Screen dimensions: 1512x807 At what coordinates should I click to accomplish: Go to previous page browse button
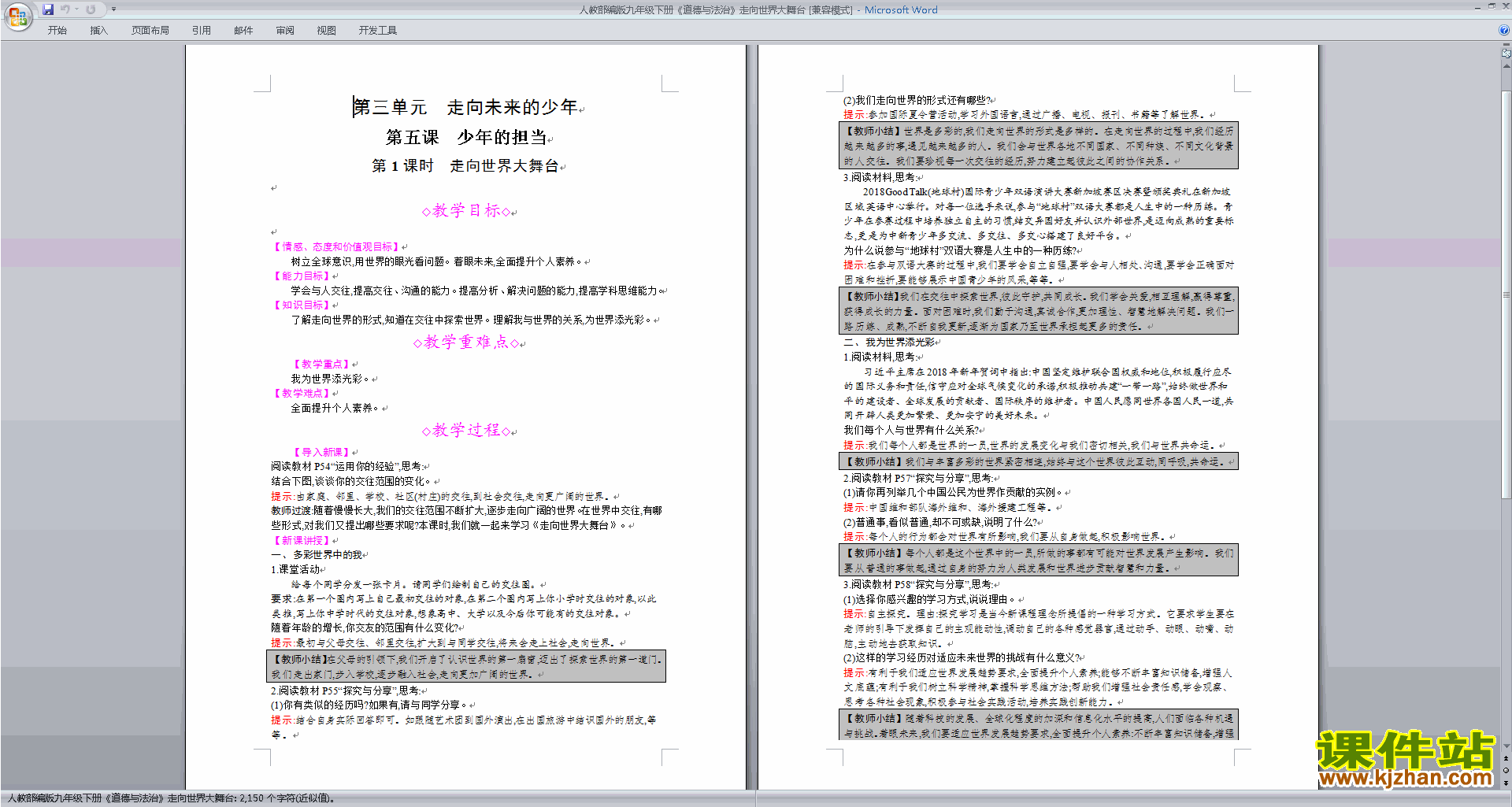click(1506, 758)
